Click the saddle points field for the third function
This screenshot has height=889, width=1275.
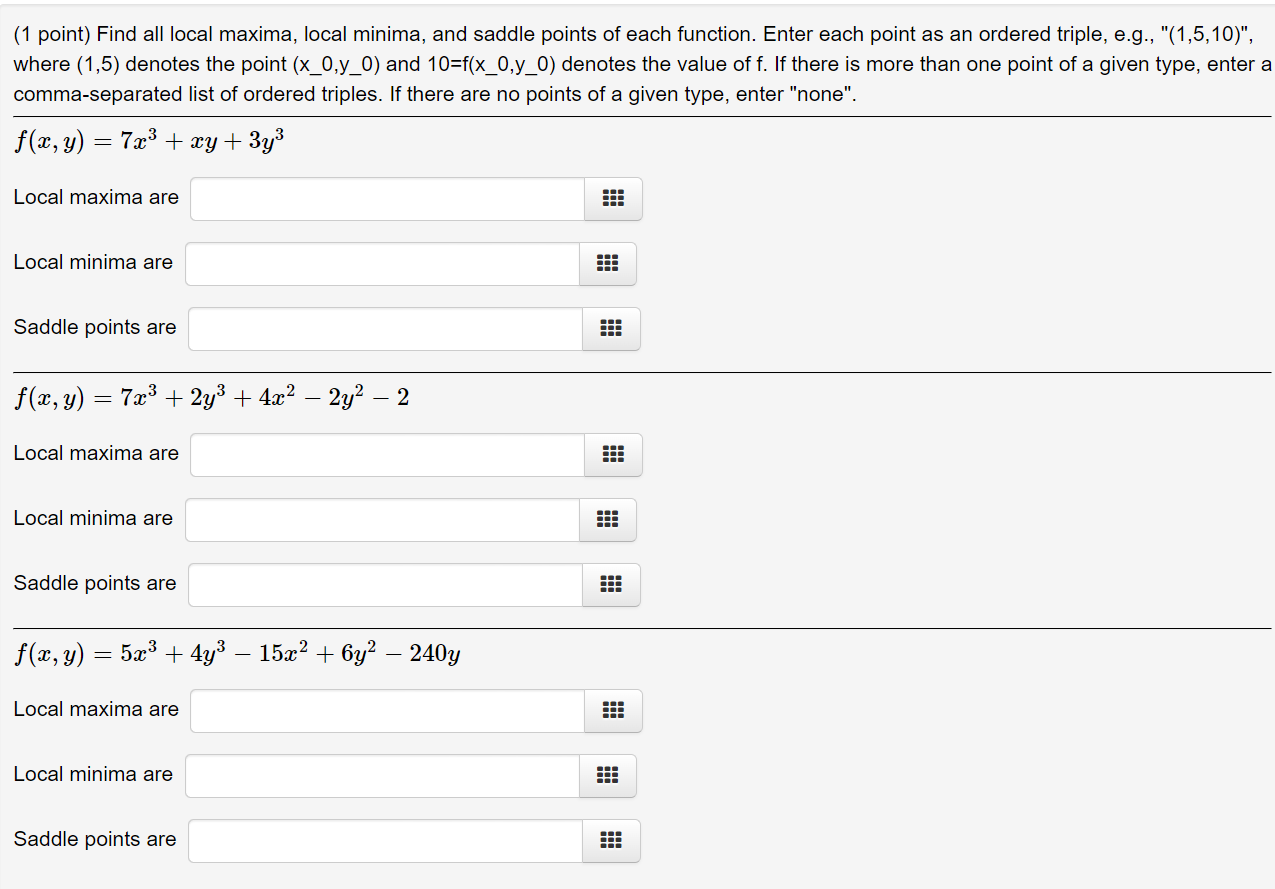coord(383,840)
